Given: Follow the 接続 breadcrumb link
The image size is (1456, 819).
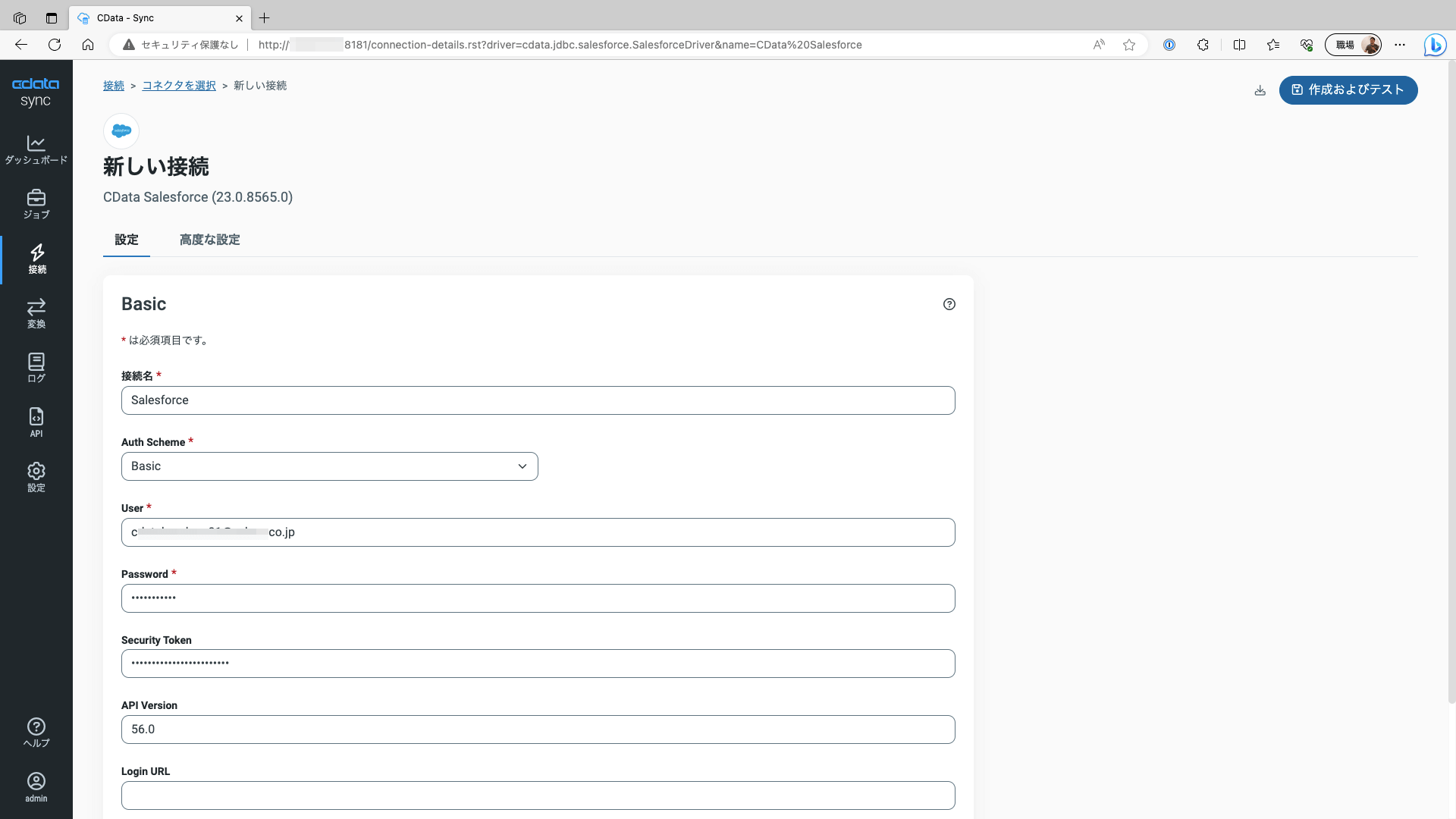Looking at the screenshot, I should pos(113,86).
